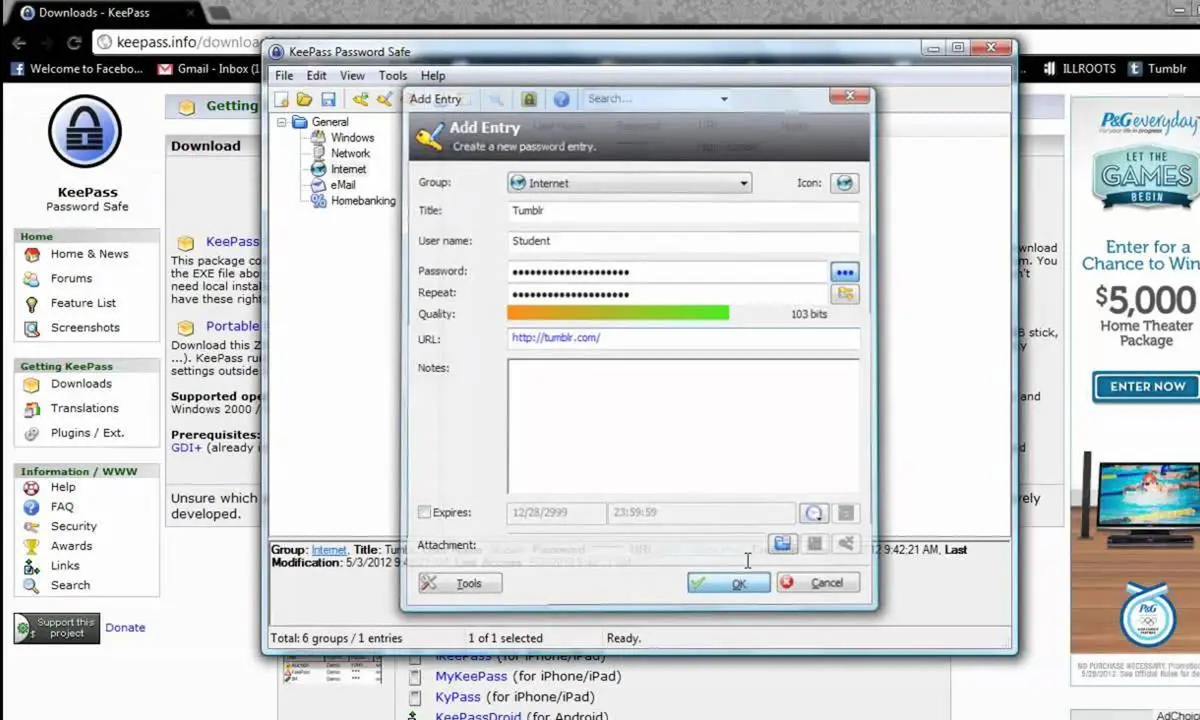Open the Translations link in the sidebar
This screenshot has height=720, width=1200.
[84, 408]
